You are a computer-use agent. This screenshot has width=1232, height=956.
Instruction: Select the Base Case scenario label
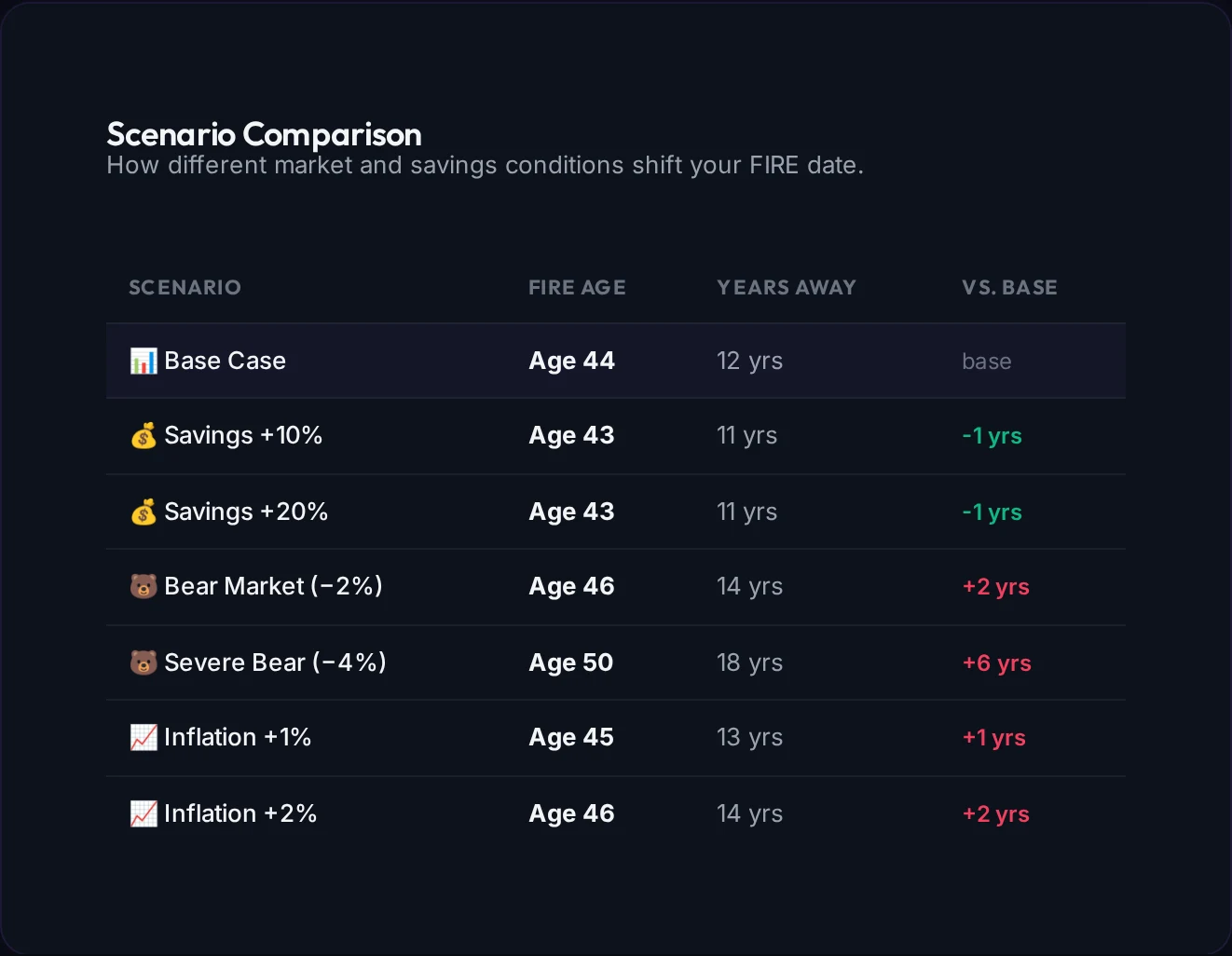225,361
